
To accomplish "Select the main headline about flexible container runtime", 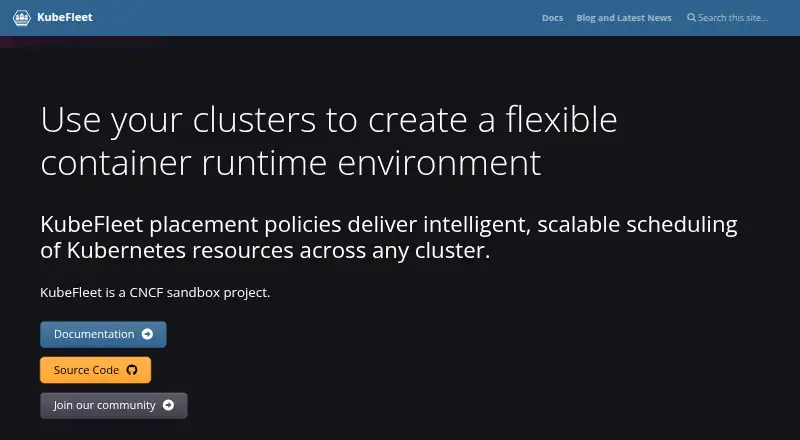I will coord(329,140).
